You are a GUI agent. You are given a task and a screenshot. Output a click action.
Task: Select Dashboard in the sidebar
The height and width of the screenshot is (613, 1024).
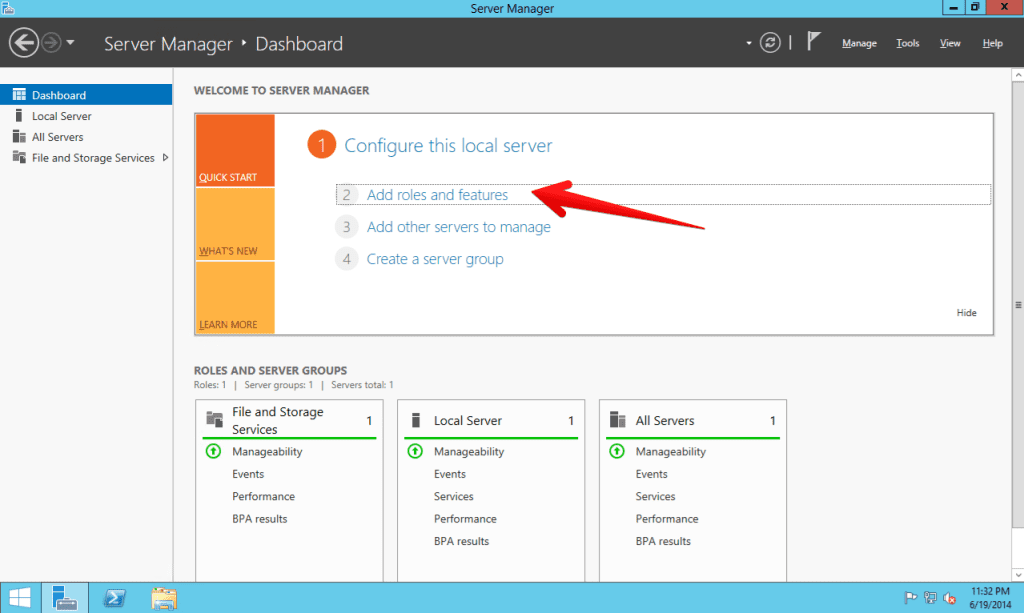tap(86, 95)
